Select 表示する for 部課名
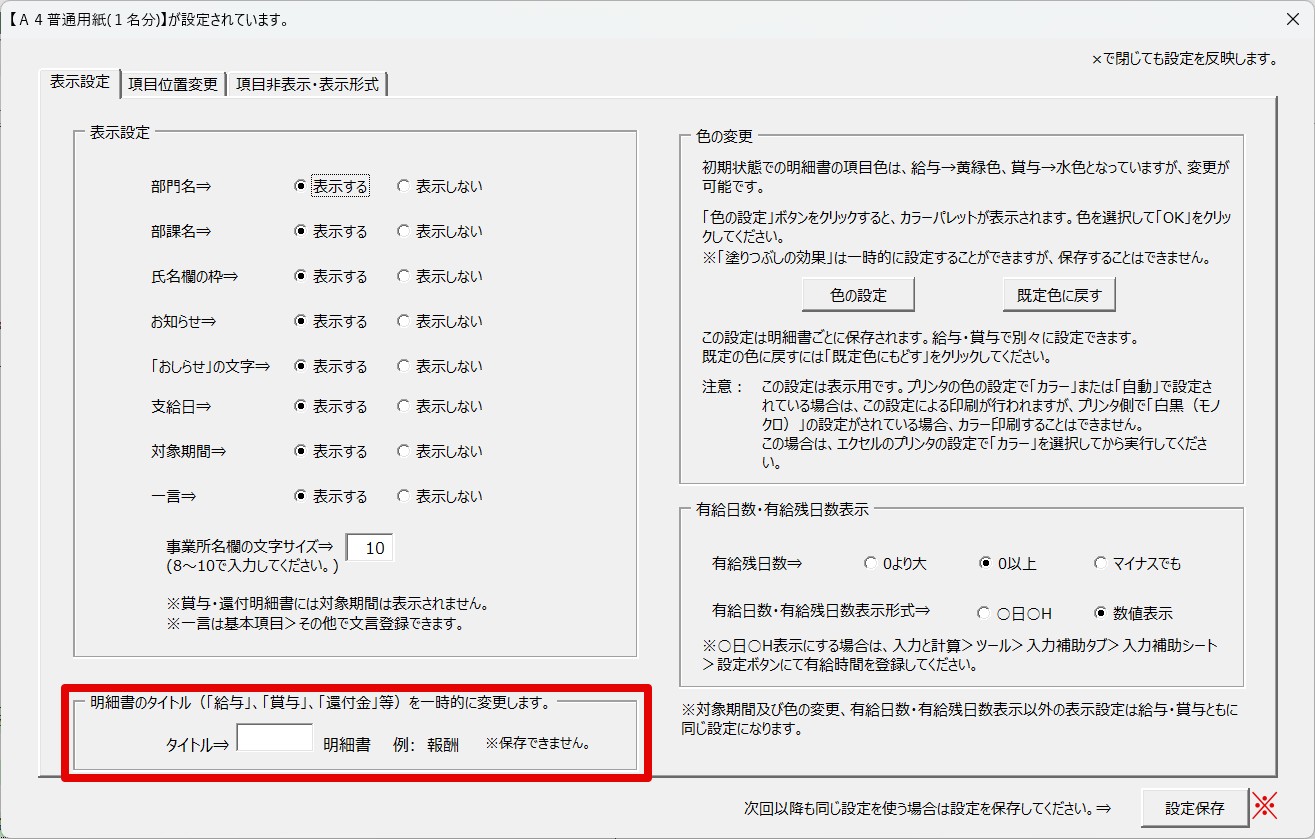The width and height of the screenshot is (1315, 839). [x=300, y=231]
